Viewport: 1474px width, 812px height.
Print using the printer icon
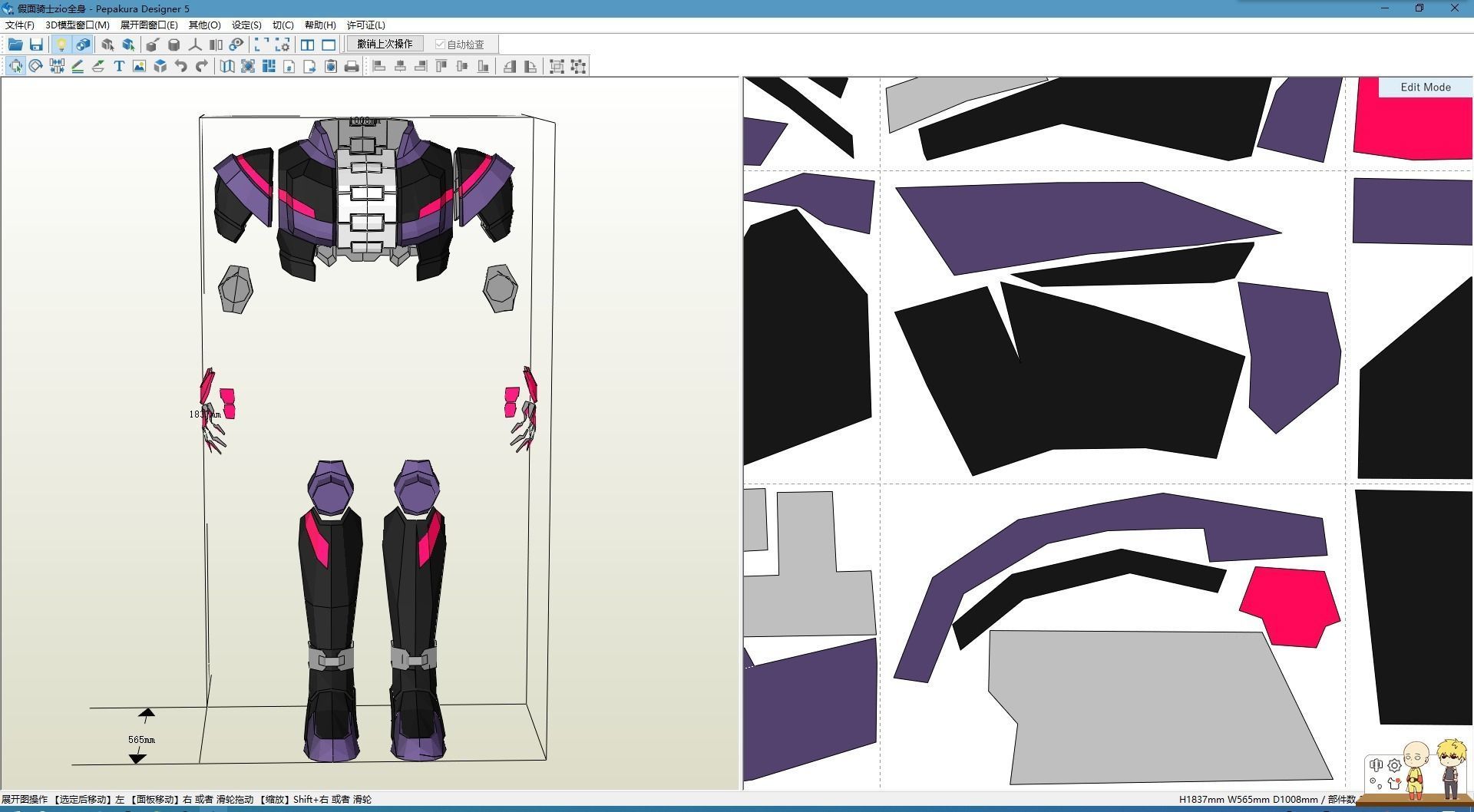tap(352, 66)
